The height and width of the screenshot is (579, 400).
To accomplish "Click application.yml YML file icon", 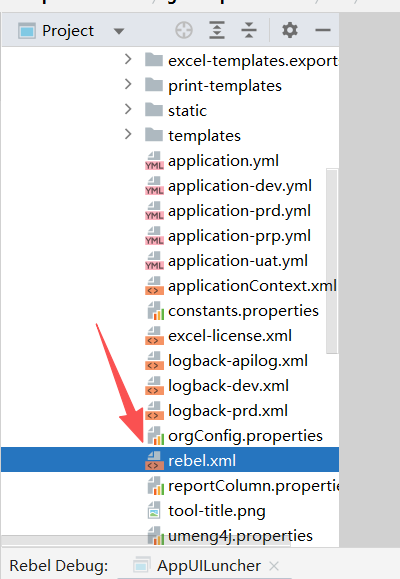I will (154, 161).
